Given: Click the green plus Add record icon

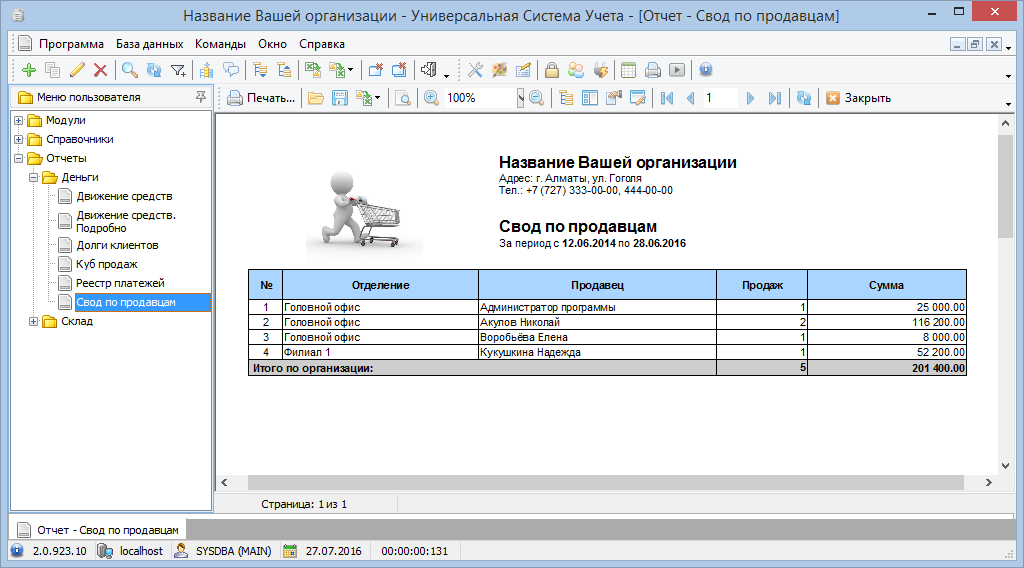Looking at the screenshot, I should coord(28,70).
